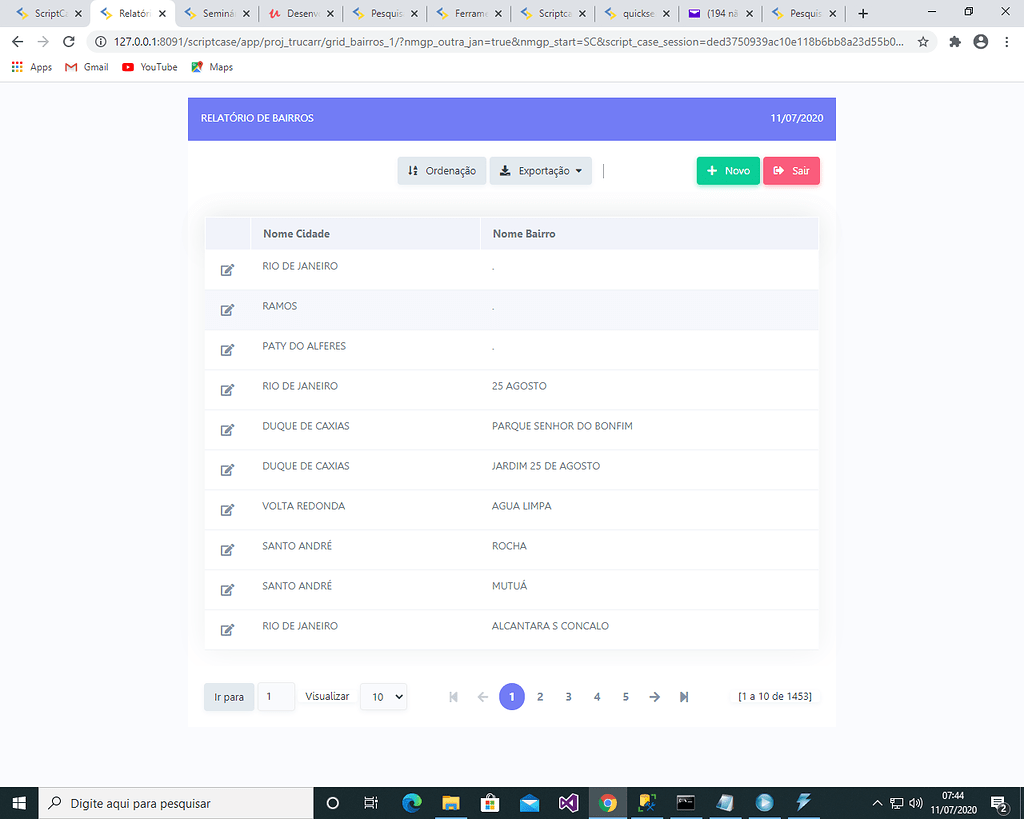Click the edit icon beside MUTUÁ record
Viewport: 1024px width, 819px height.
coord(228,589)
